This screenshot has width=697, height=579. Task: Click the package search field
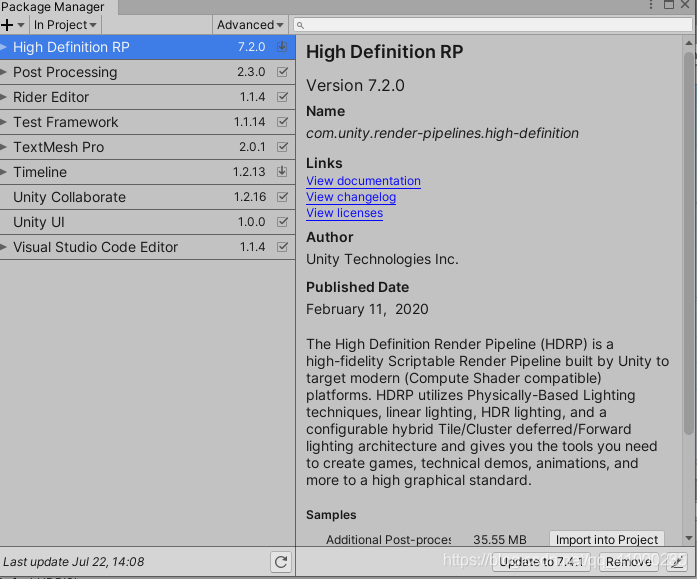(x=493, y=25)
